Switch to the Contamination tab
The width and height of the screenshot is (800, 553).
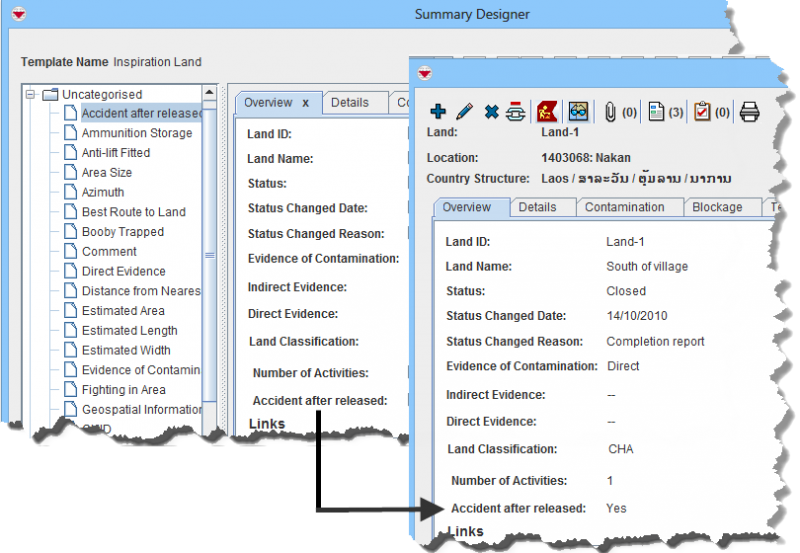624,207
